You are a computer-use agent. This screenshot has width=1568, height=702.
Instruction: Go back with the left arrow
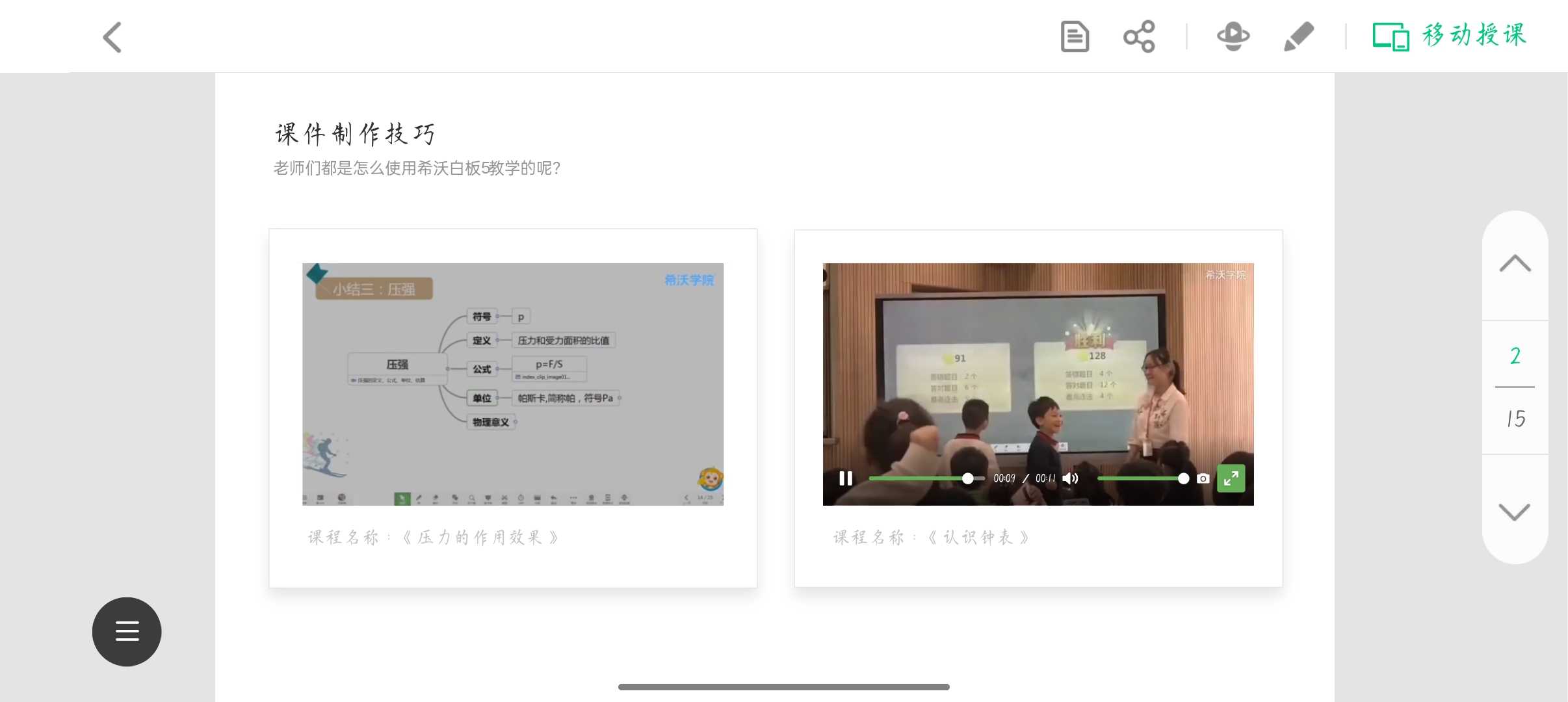[x=112, y=37]
